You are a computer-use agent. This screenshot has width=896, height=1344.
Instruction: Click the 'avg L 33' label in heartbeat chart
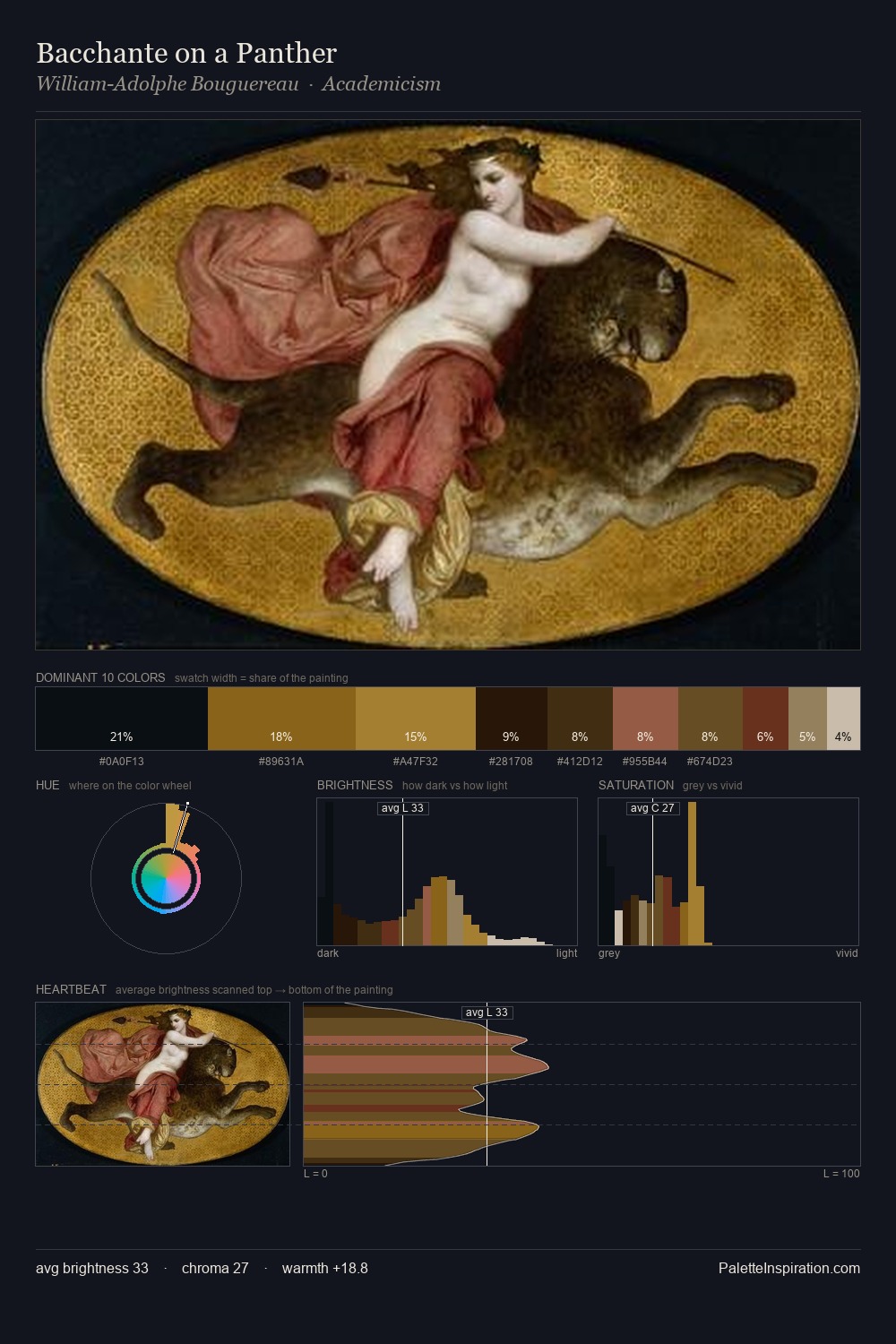pyautogui.click(x=487, y=1012)
